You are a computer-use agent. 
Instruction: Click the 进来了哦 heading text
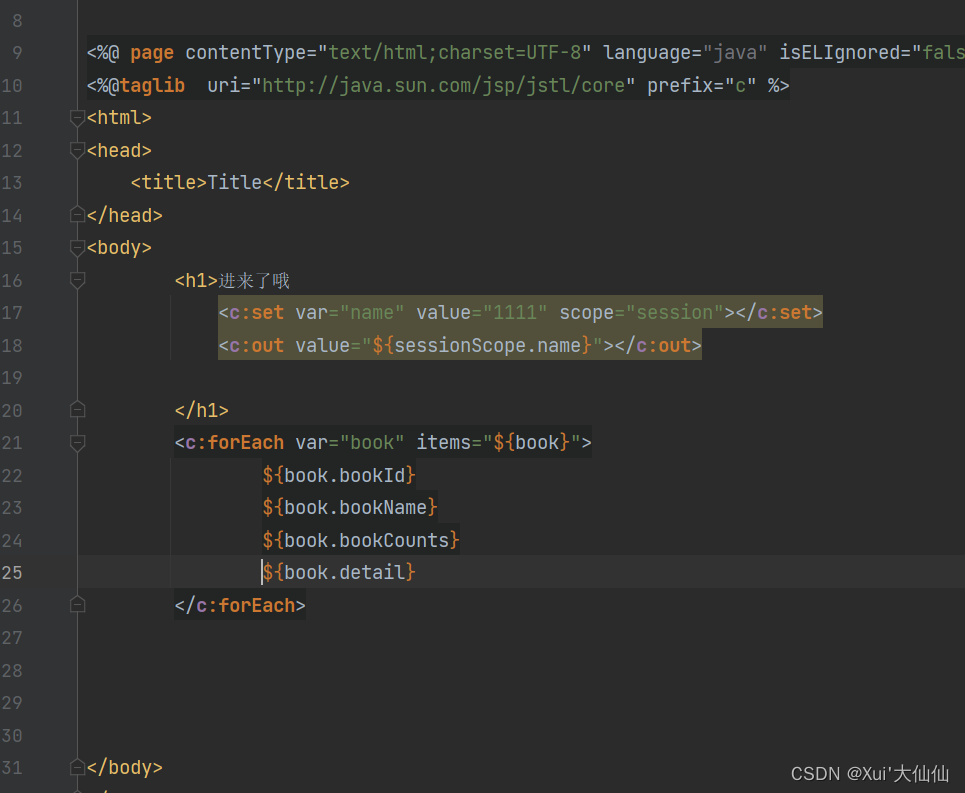[x=254, y=281]
